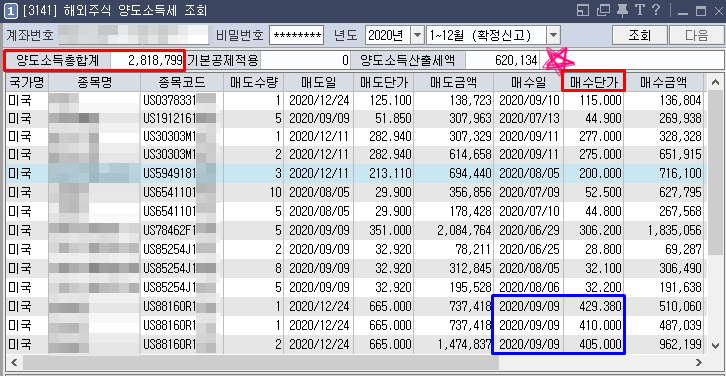Click the 계좌번호 account number field

(x=133, y=35)
